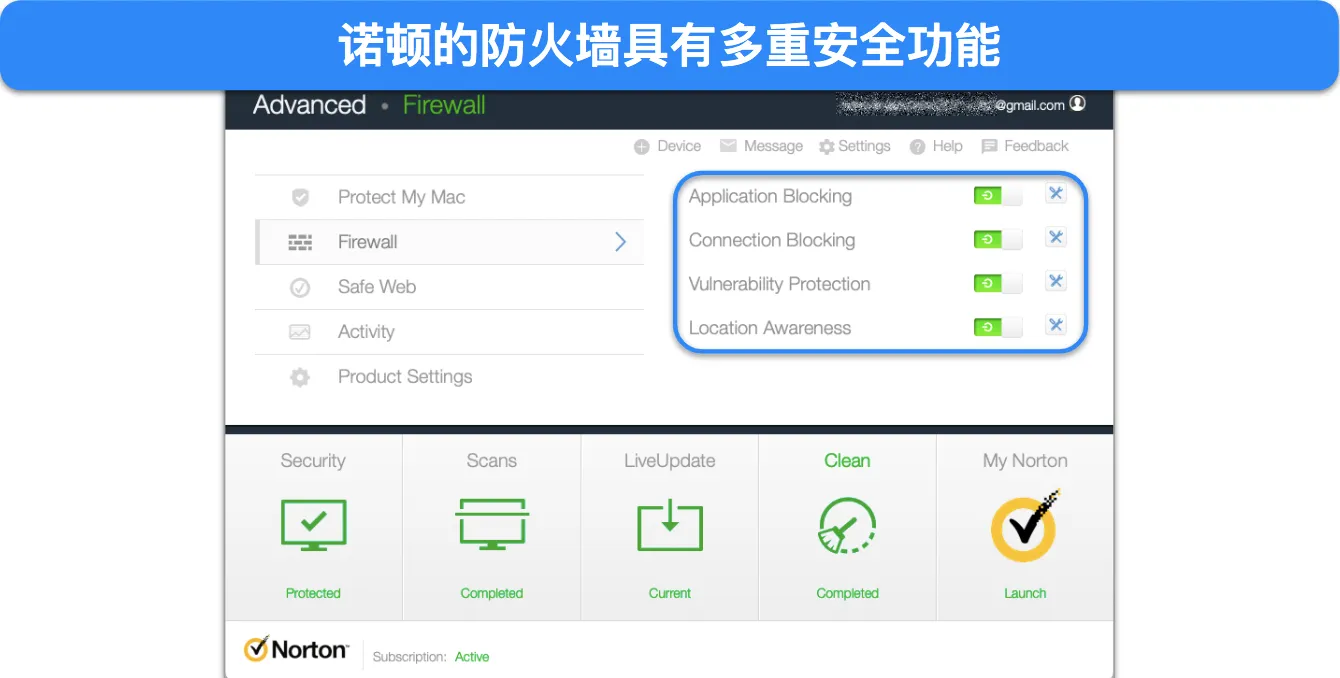
Task: Open the Activity menu item
Action: (449, 332)
